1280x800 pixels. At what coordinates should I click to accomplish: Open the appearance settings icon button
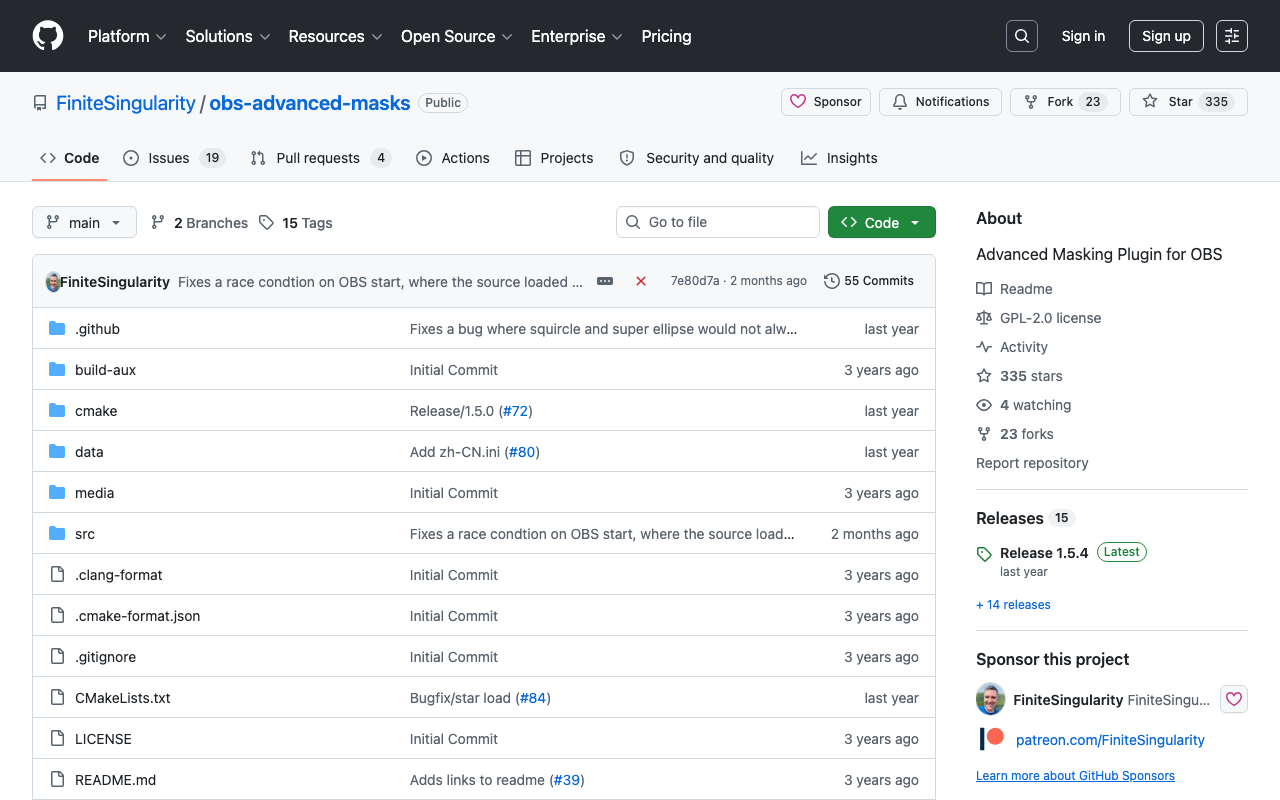1232,36
